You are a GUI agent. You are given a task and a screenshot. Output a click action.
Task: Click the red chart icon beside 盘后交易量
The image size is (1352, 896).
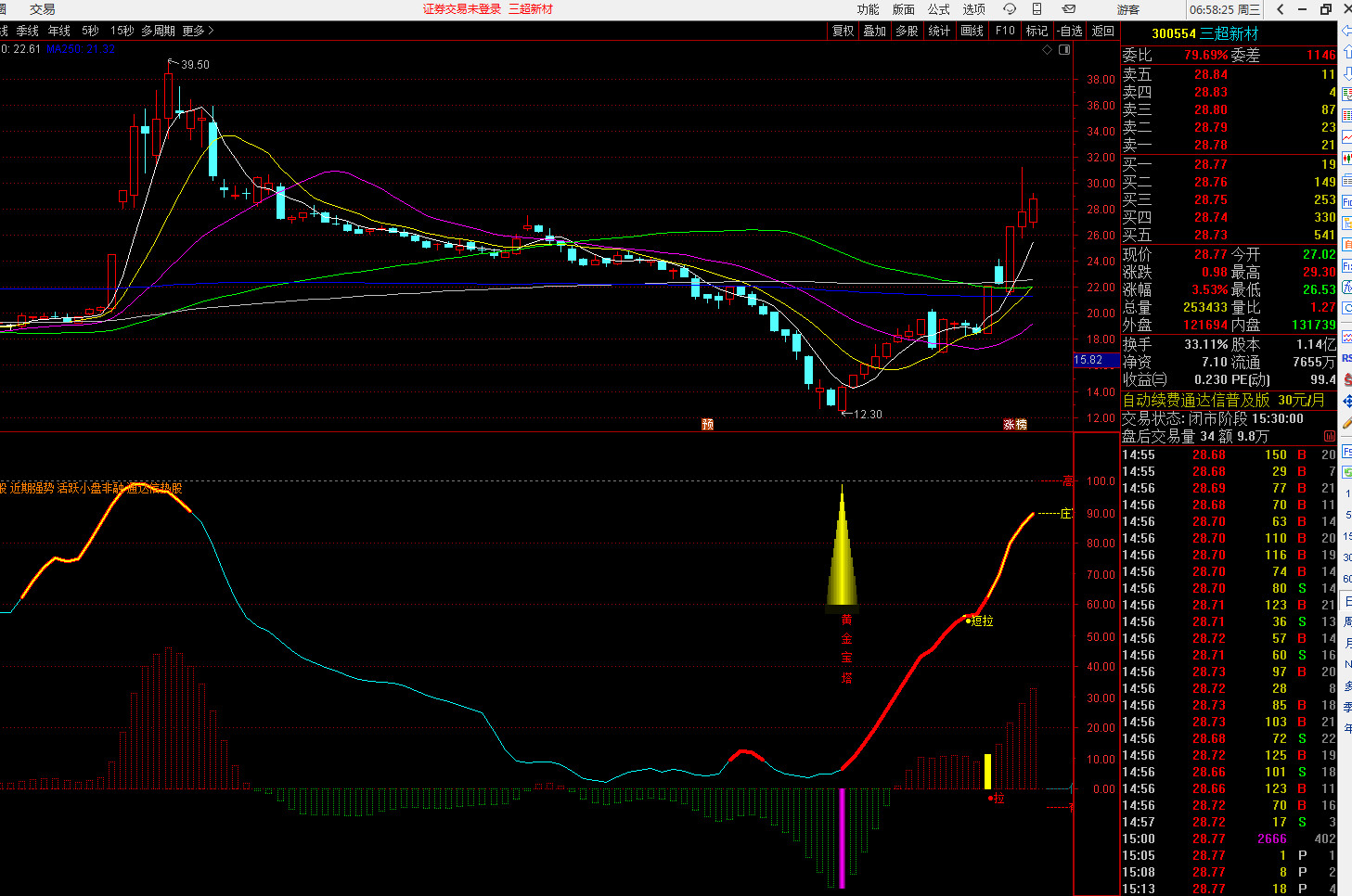point(1330,436)
